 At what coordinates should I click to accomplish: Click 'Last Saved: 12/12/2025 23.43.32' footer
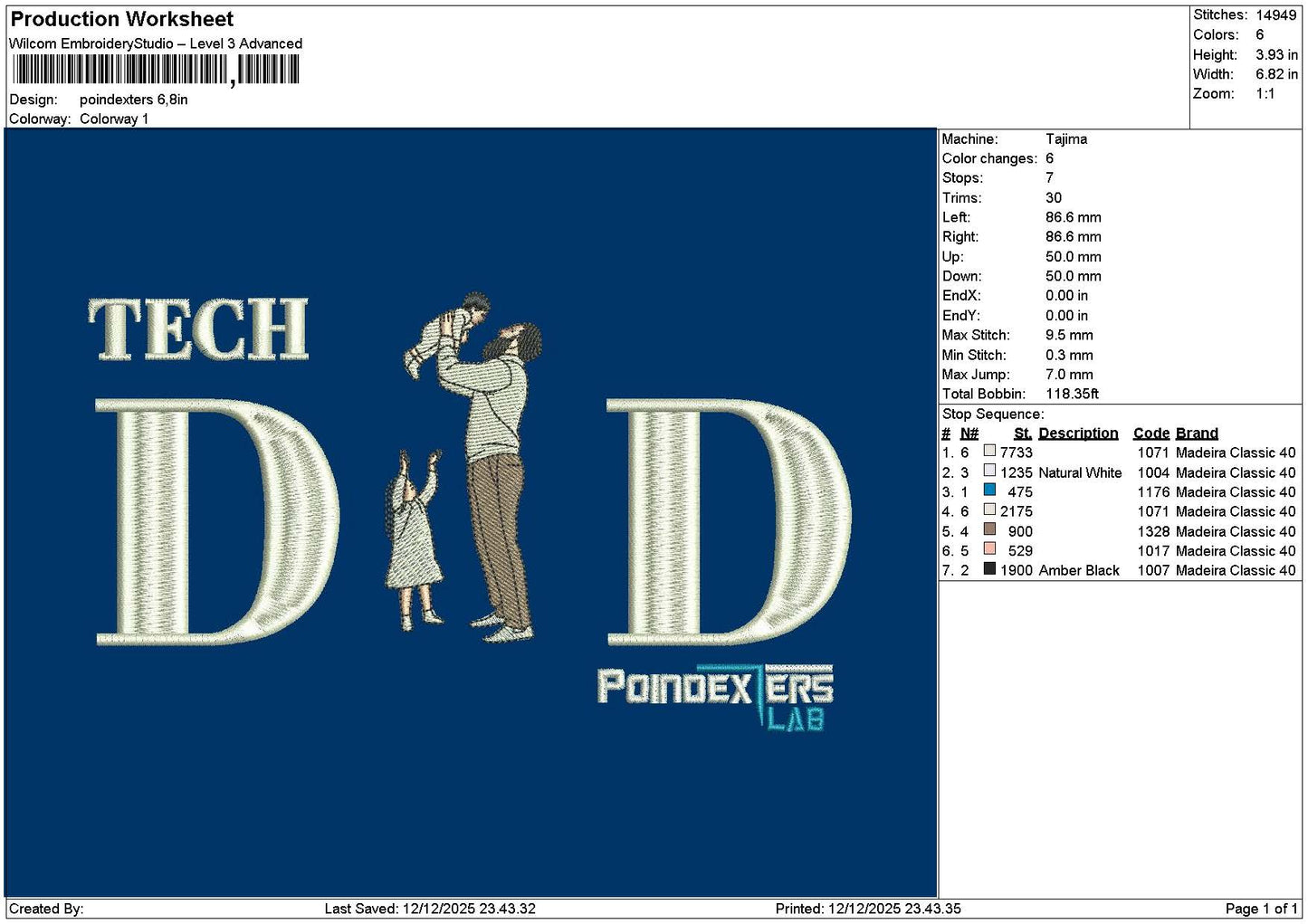pyautogui.click(x=430, y=909)
